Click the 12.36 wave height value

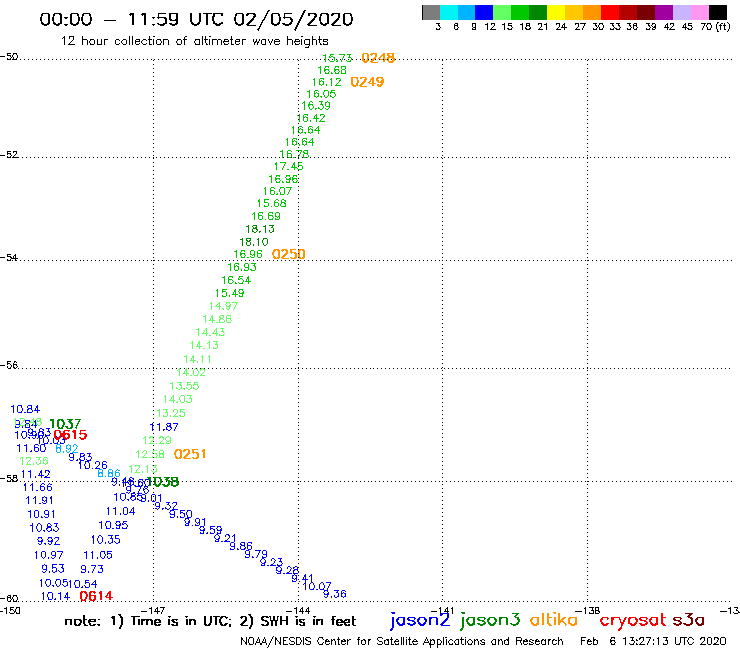(x=34, y=461)
